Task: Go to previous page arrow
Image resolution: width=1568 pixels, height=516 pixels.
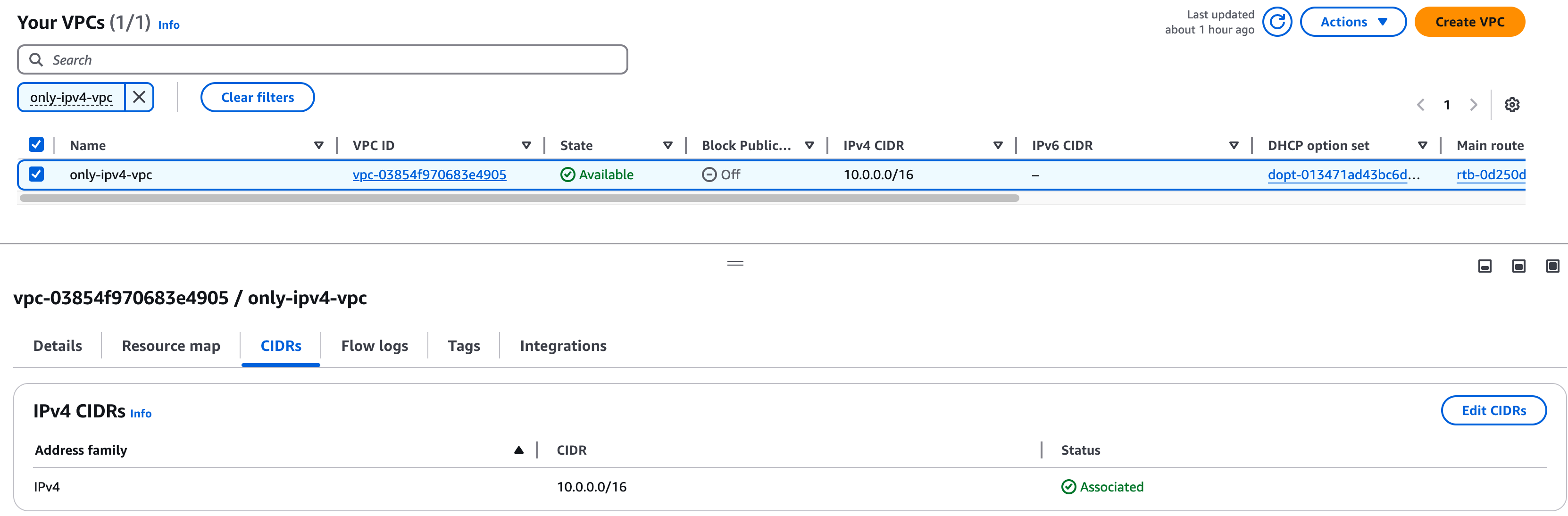Action: pyautogui.click(x=1421, y=105)
